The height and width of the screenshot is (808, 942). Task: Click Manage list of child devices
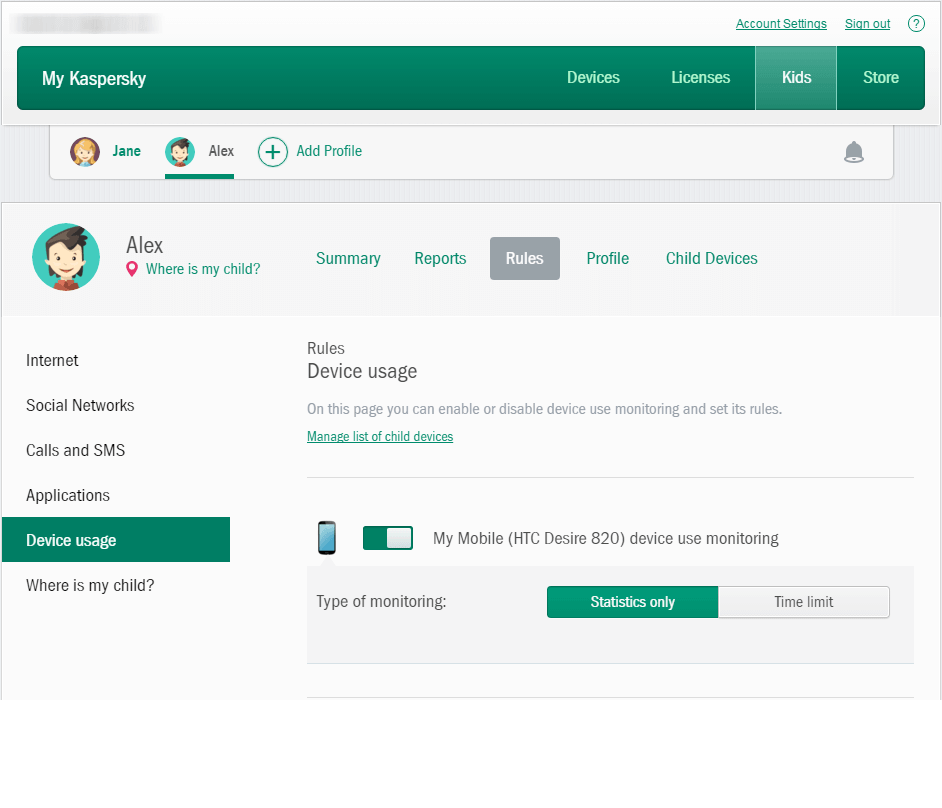point(380,436)
